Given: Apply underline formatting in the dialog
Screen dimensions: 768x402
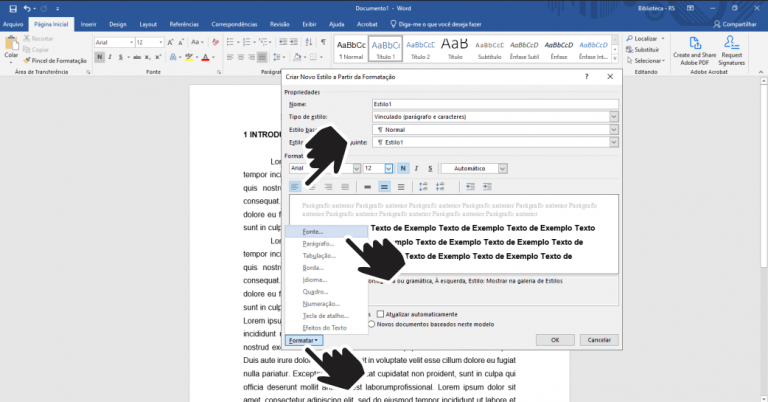Looking at the screenshot, I should 428,168.
